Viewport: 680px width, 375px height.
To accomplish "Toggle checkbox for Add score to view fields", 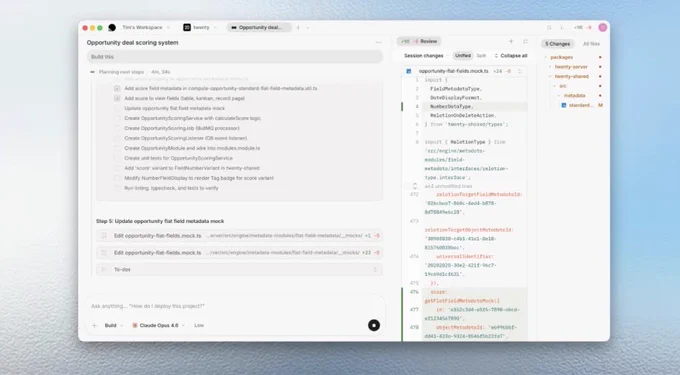I will 117,98.
